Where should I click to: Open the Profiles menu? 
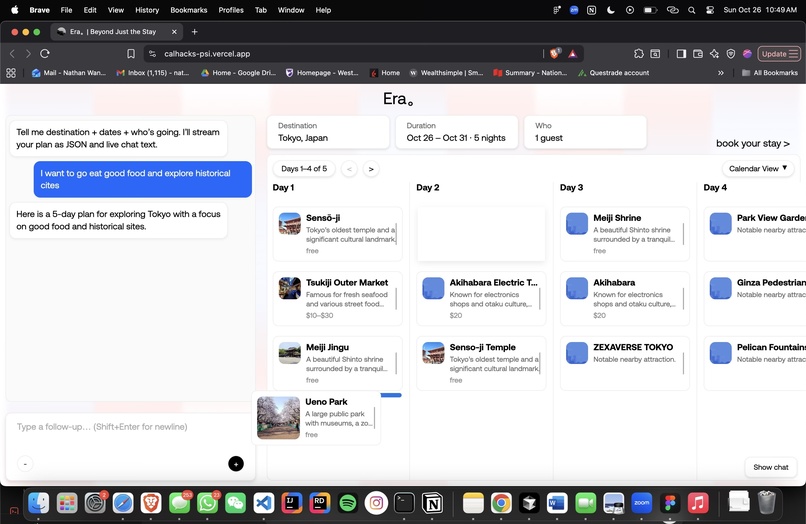pyautogui.click(x=231, y=10)
